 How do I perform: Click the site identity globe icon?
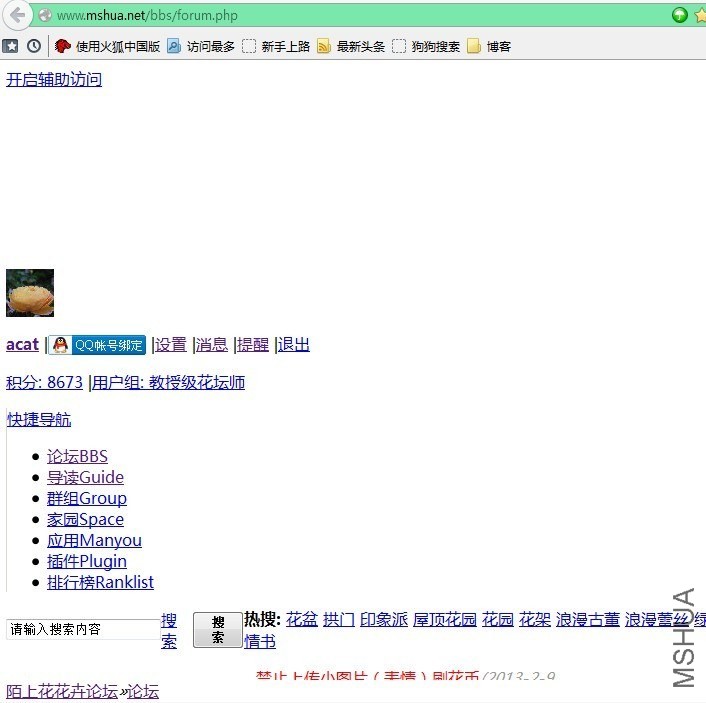[45, 15]
